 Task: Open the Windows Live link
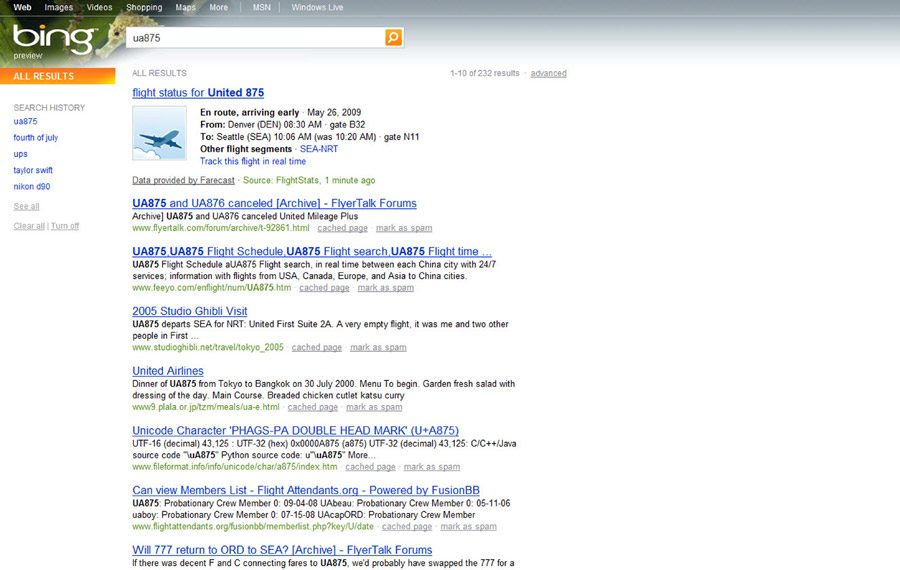(x=317, y=7)
